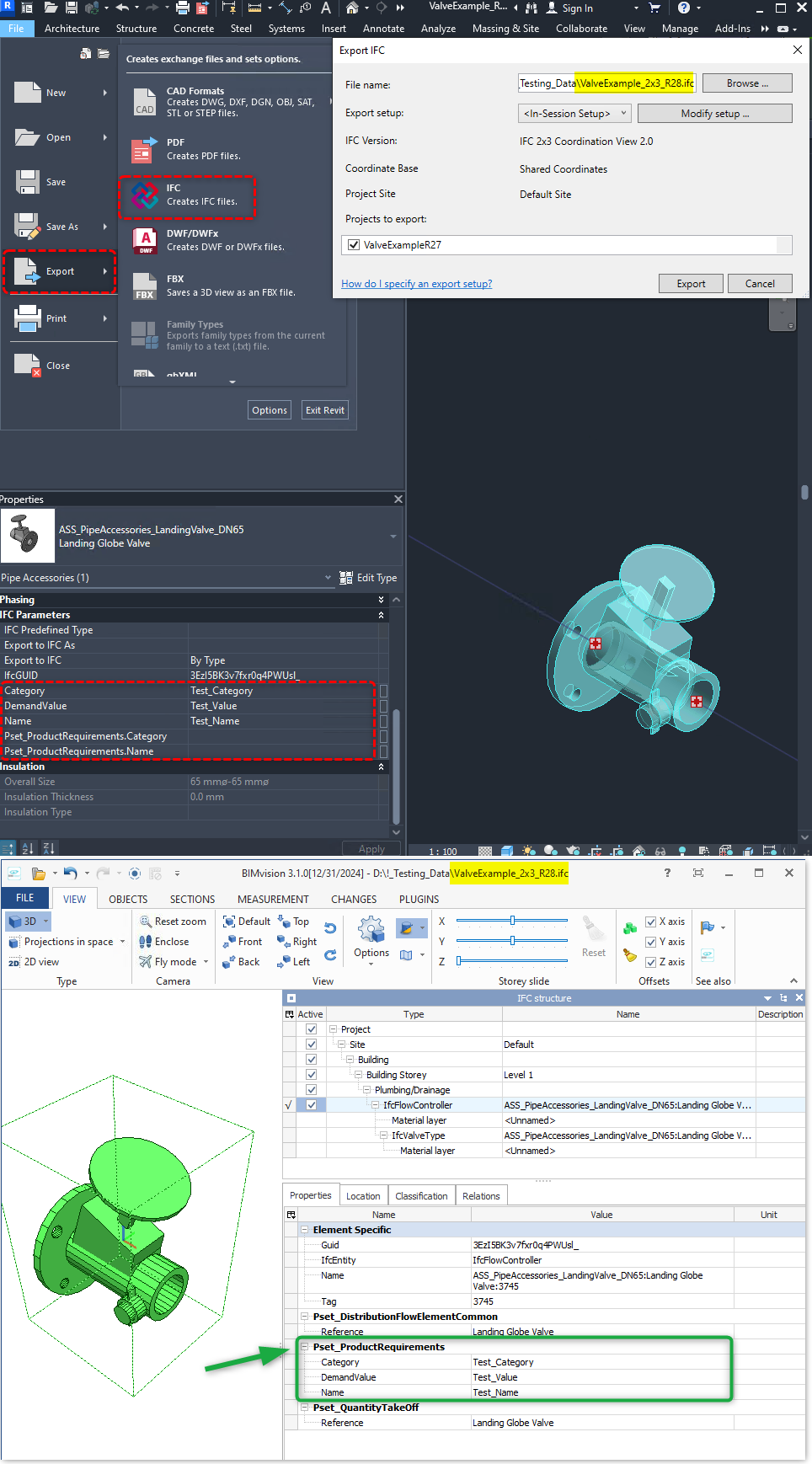The image size is (812, 1464).
Task: Toggle Active checkbox for Project row
Action: click(312, 1029)
